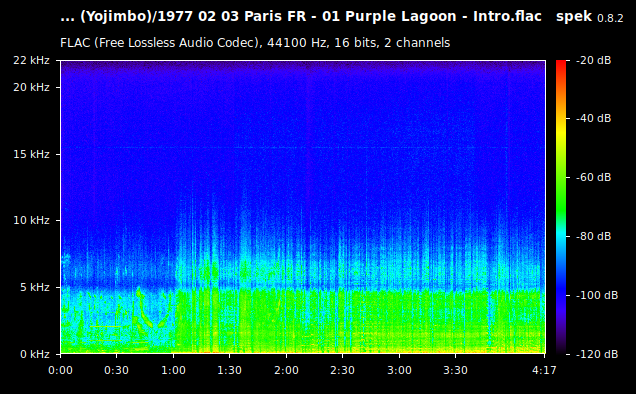The width and height of the screenshot is (636, 394).
Task: Click the '0 kHz' frequency axis label
Action: coord(35,354)
